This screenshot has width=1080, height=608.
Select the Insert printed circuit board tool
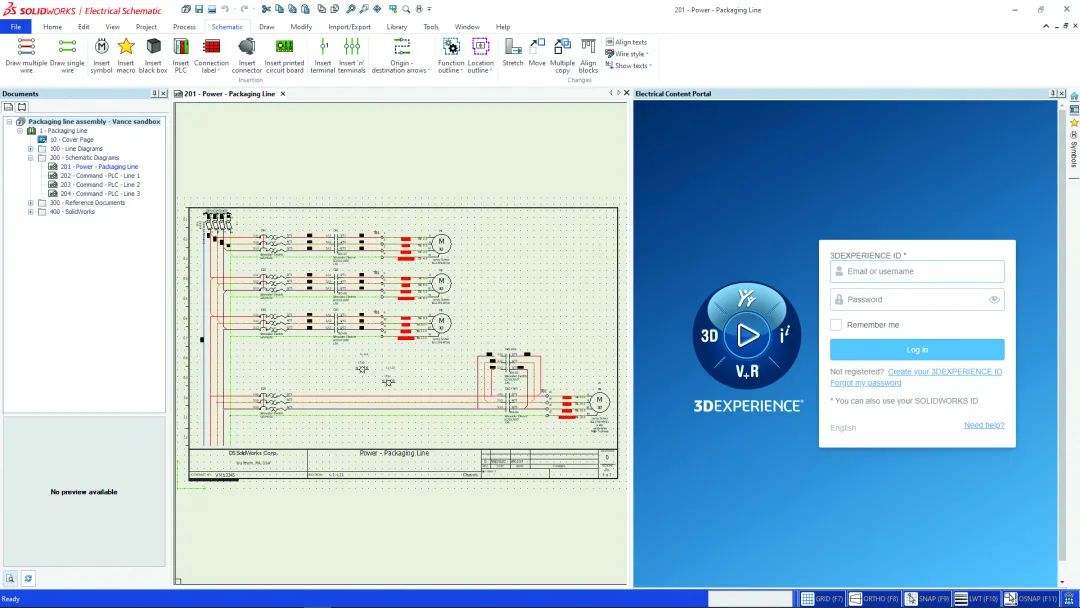(x=284, y=55)
